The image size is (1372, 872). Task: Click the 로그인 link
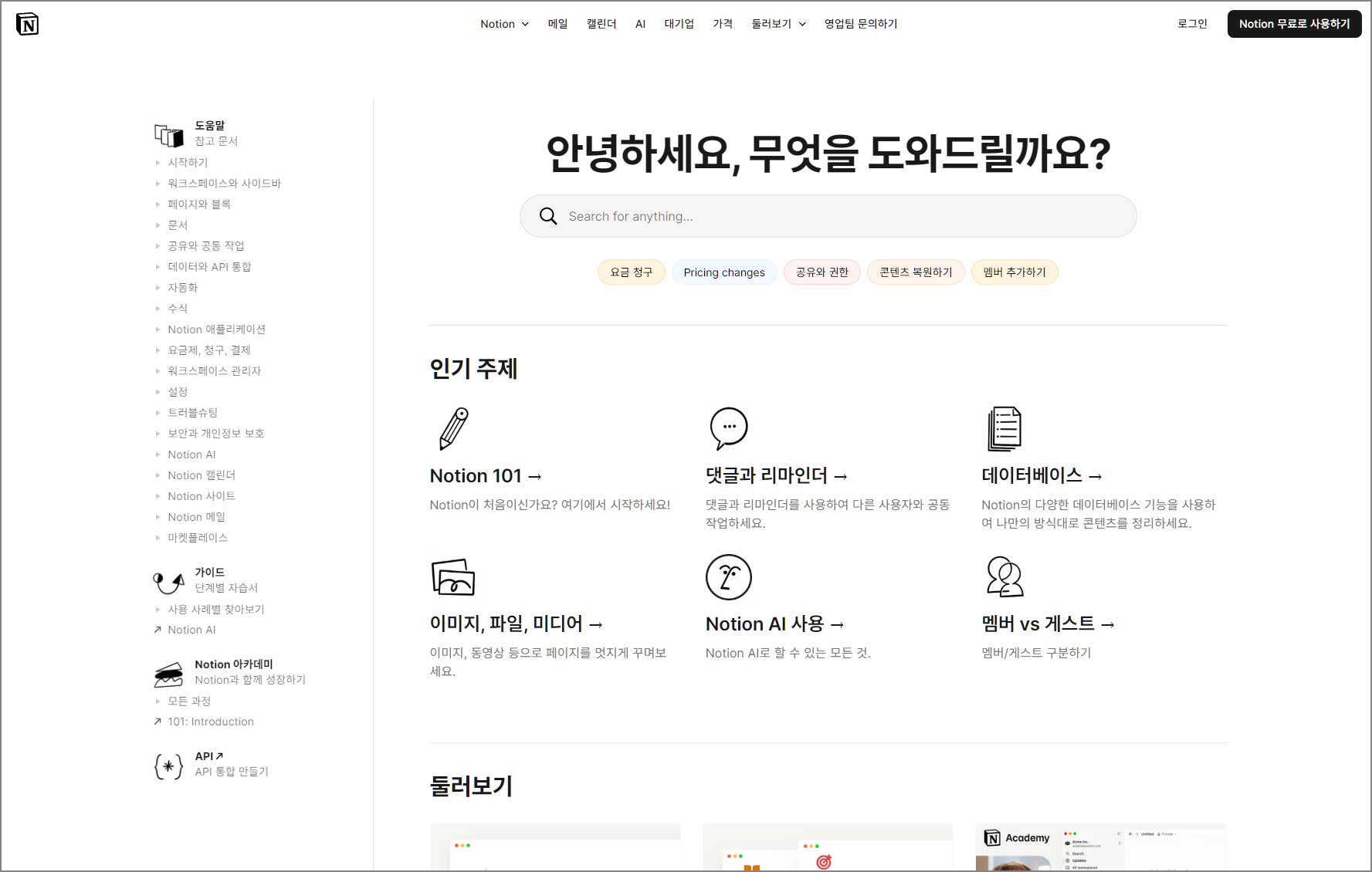pos(1192,24)
